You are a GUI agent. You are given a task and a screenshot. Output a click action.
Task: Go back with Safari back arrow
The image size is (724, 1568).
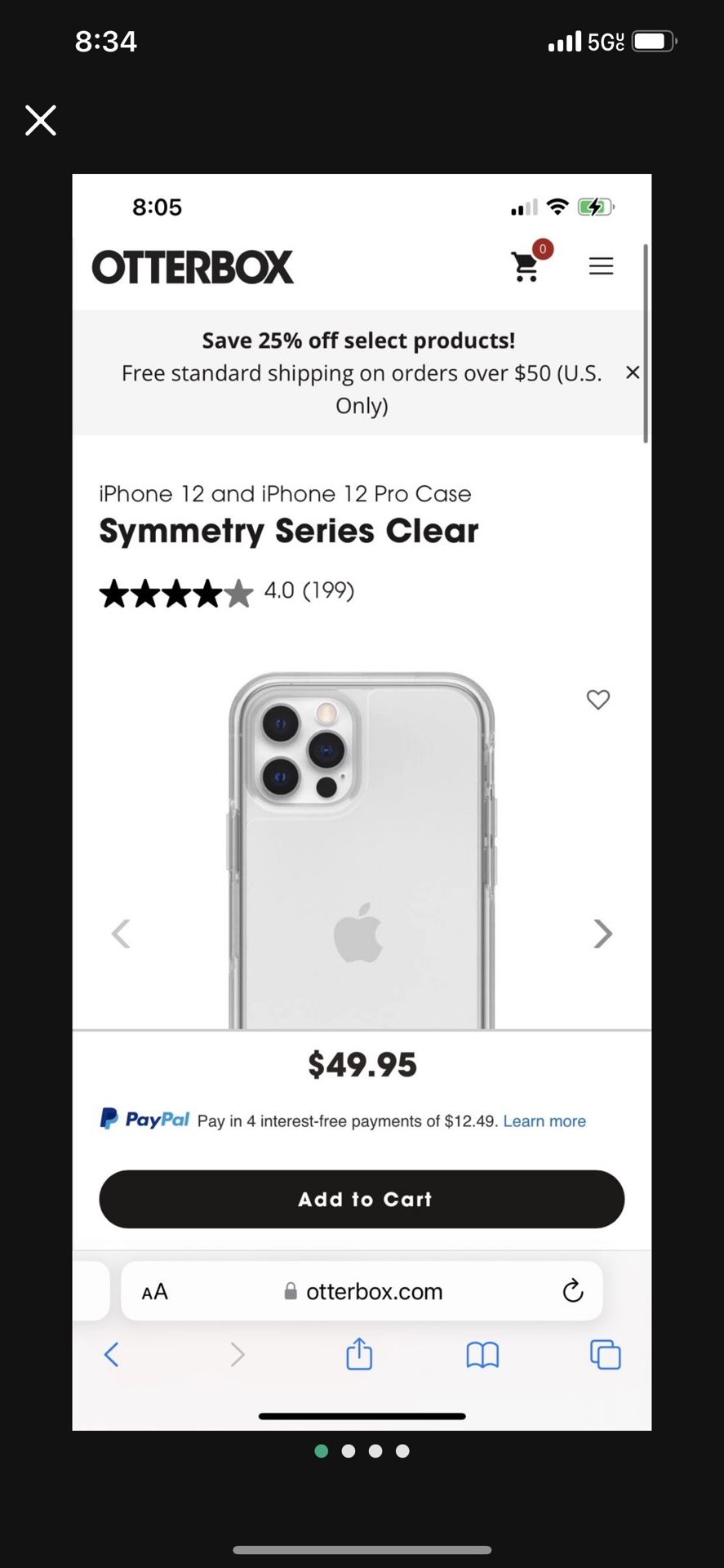click(112, 1355)
